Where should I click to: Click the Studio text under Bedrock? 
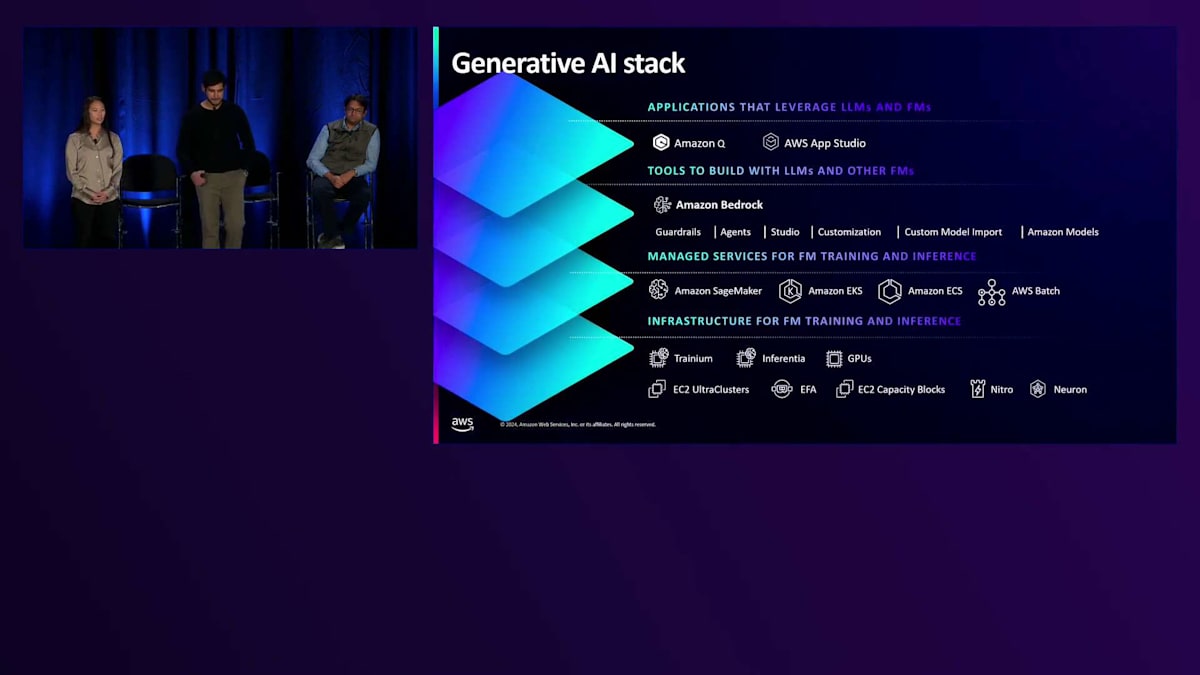click(x=785, y=232)
